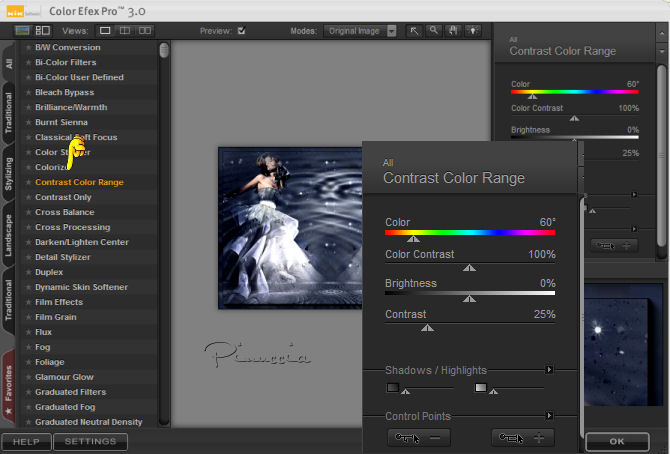The image size is (670, 454).
Task: Add a plus control point
Action: pyautogui.click(x=523, y=437)
